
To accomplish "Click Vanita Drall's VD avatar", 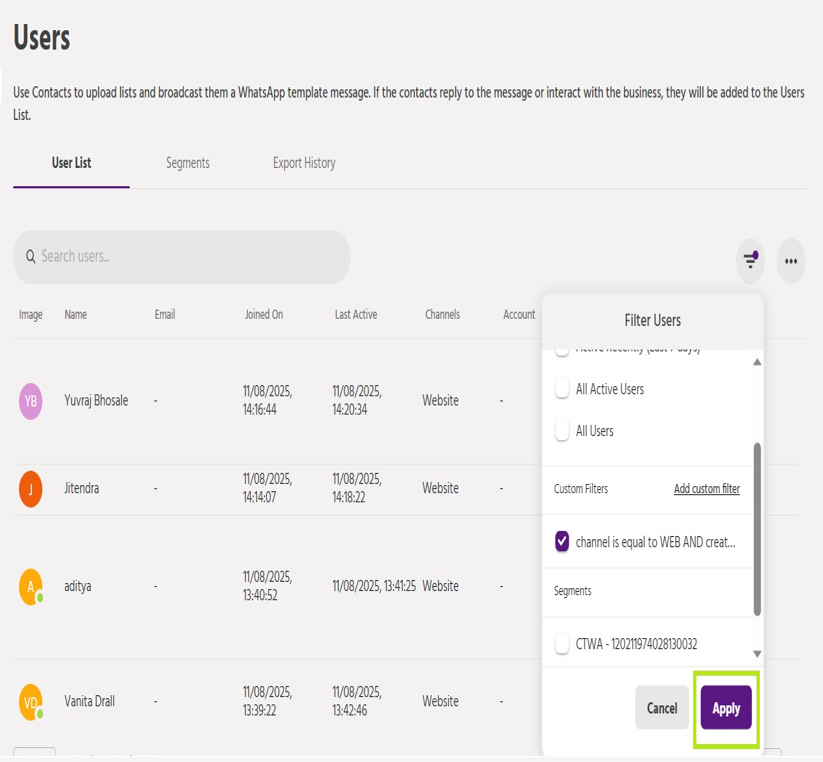I will pyautogui.click(x=31, y=702).
